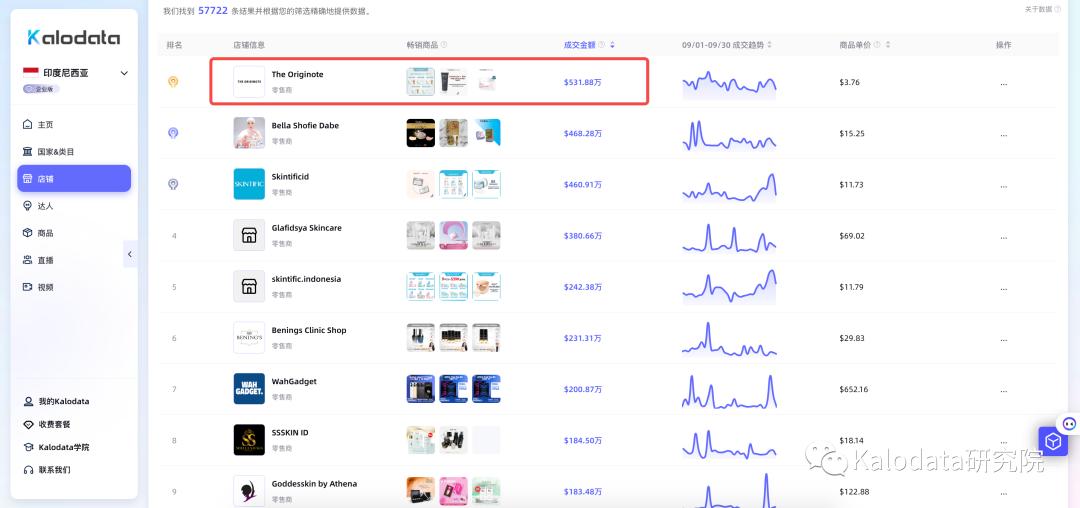
Task: Click rank two medal icon
Action: pyautogui.click(x=174, y=133)
